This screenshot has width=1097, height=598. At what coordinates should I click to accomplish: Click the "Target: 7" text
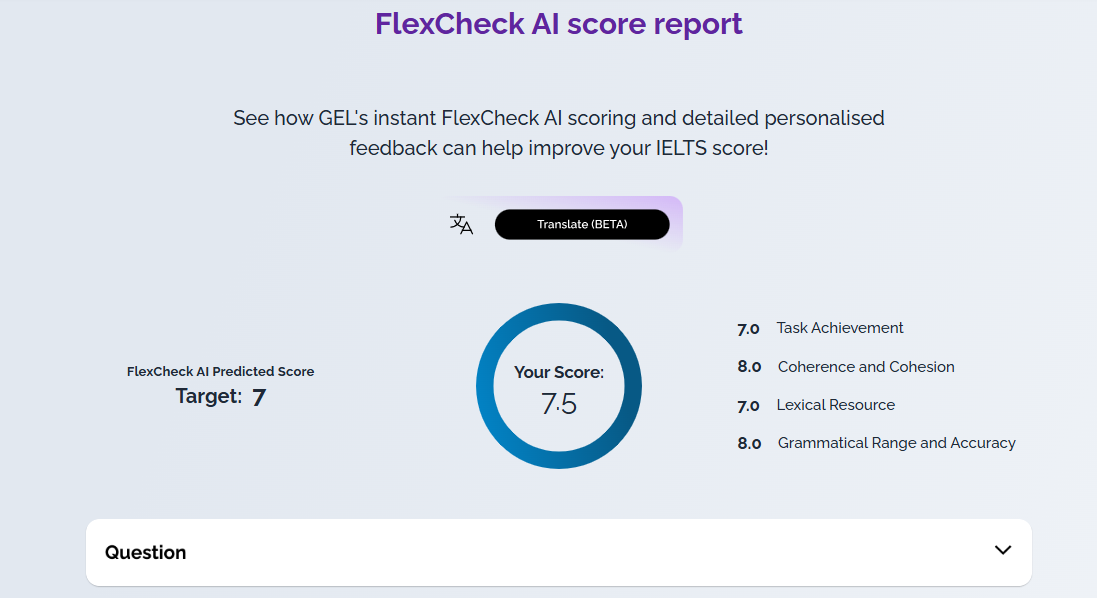pyautogui.click(x=221, y=397)
